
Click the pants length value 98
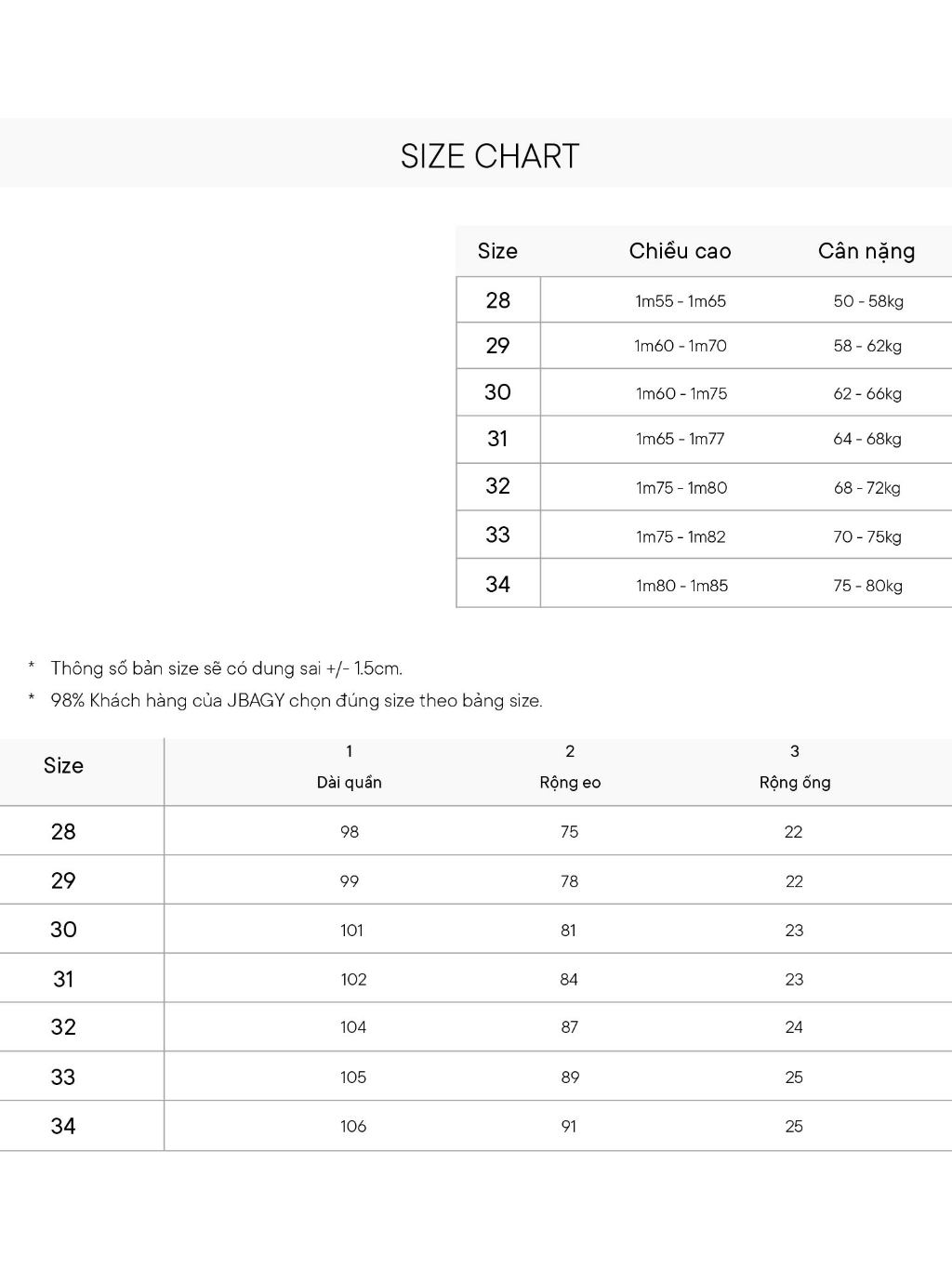point(350,832)
